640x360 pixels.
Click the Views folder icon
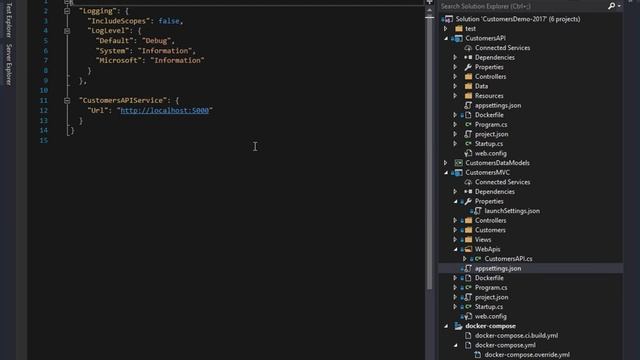coord(468,240)
